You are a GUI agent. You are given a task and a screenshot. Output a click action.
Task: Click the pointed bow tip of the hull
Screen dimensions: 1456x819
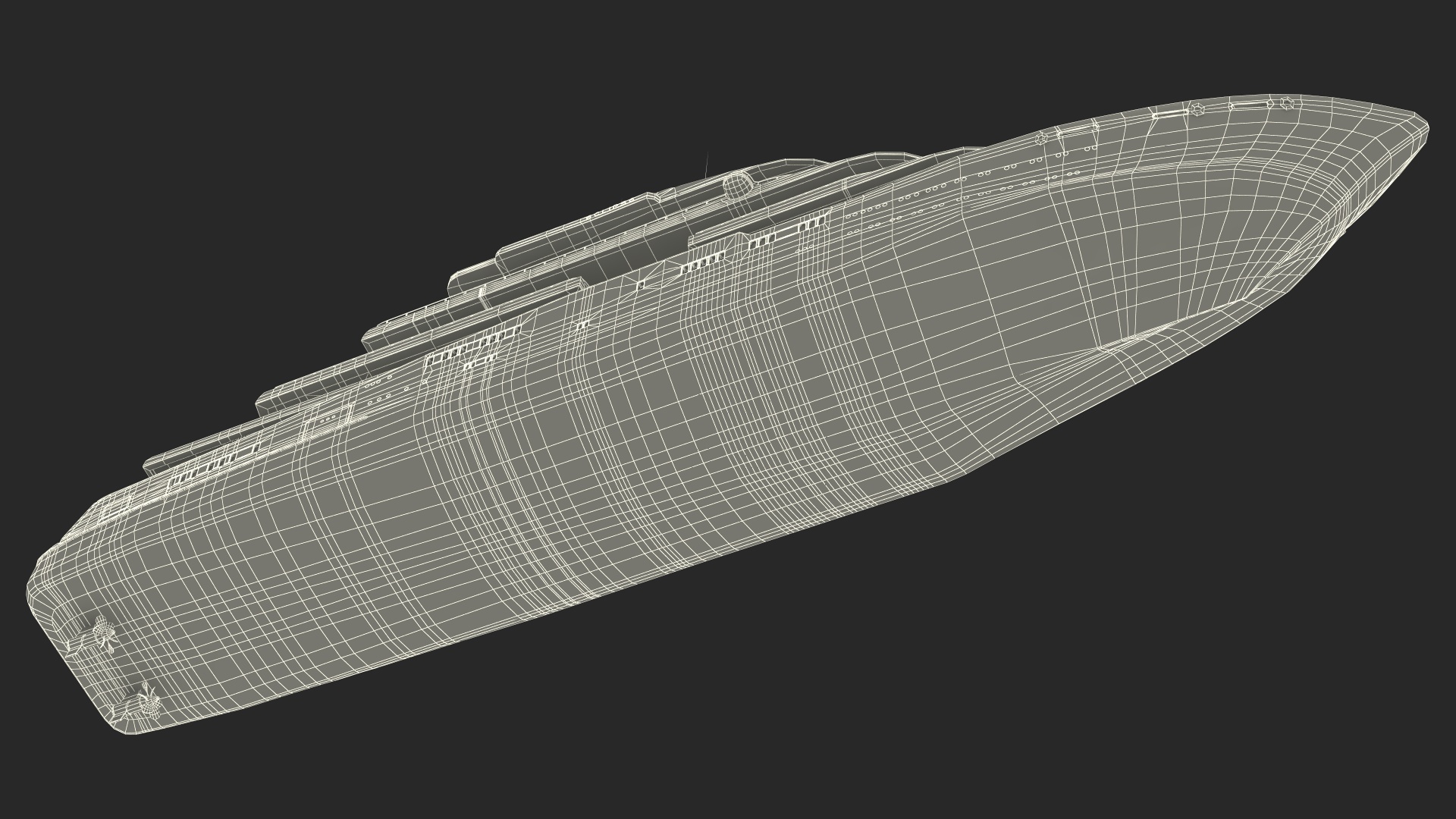1424,127
